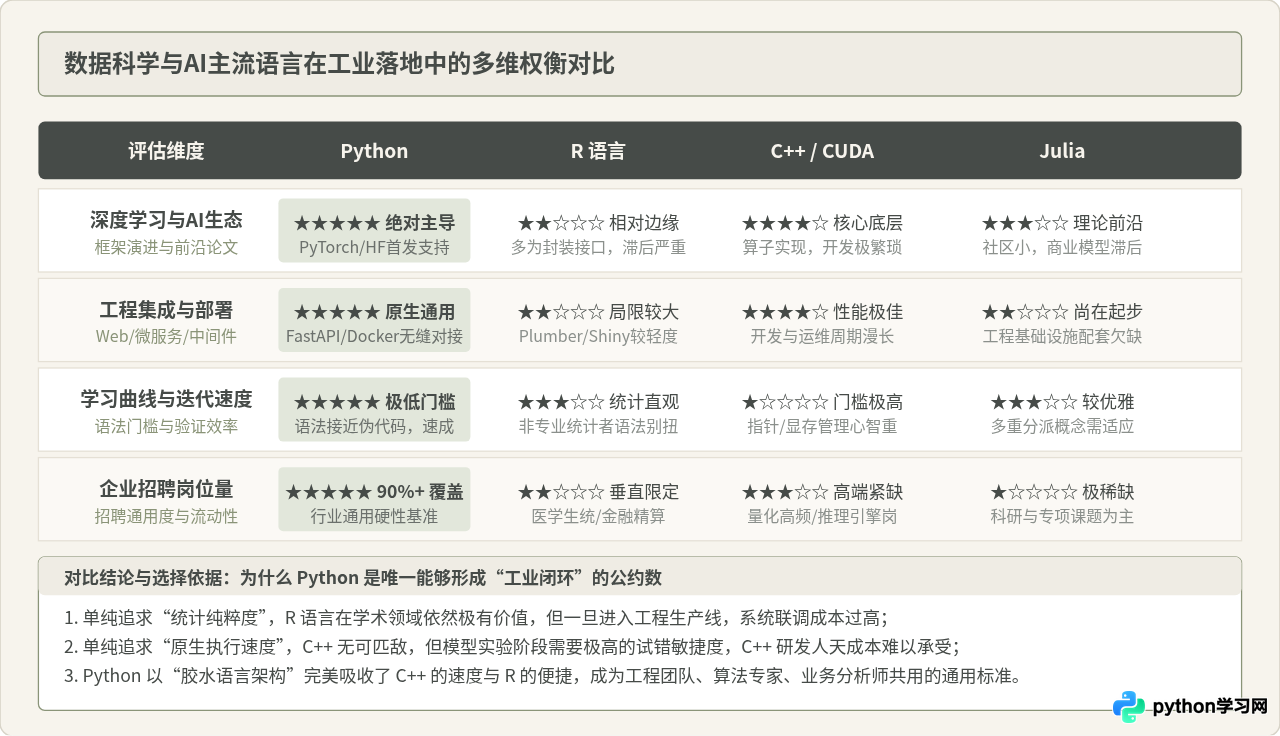Select the text "PyTorch/HF首发支持"

click(374, 247)
